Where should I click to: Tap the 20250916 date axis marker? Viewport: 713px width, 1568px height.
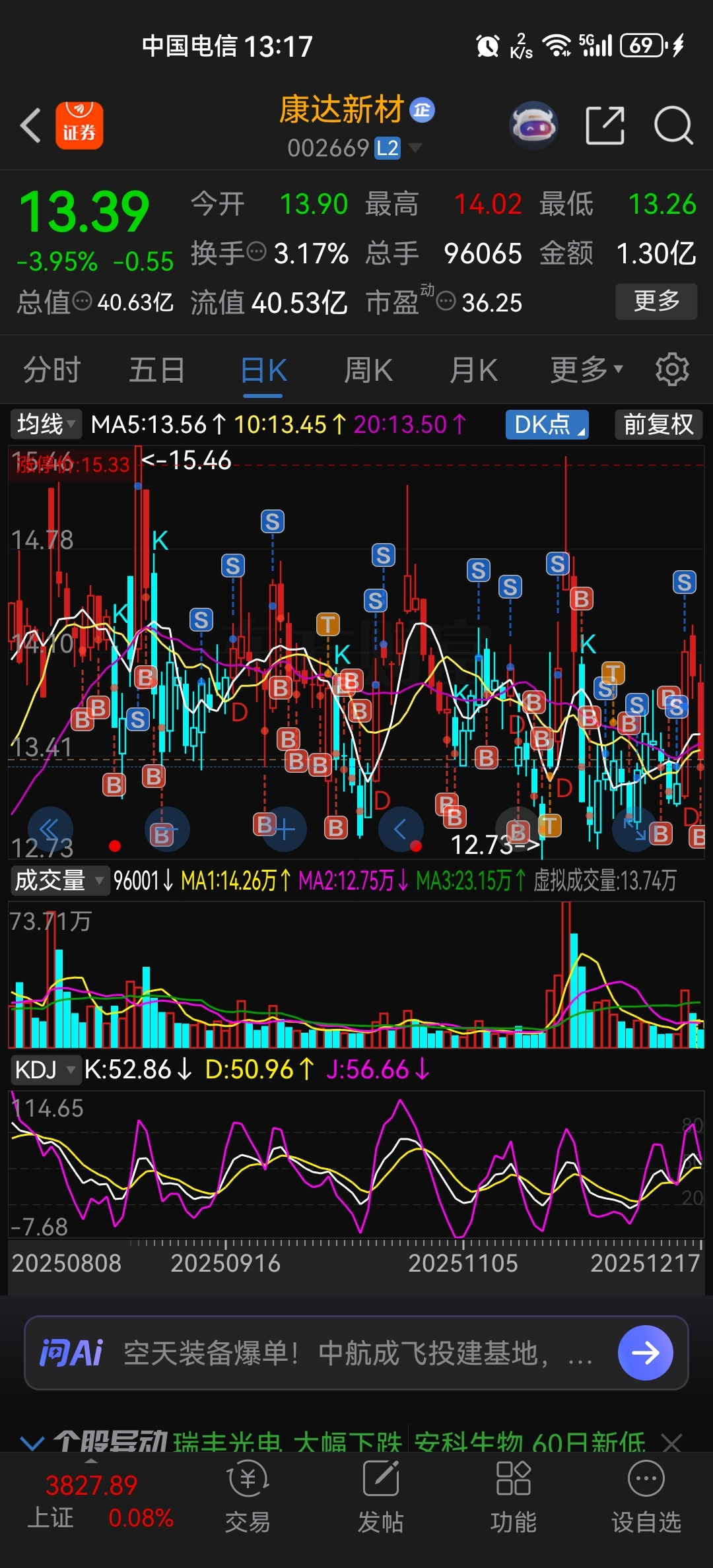225,1263
